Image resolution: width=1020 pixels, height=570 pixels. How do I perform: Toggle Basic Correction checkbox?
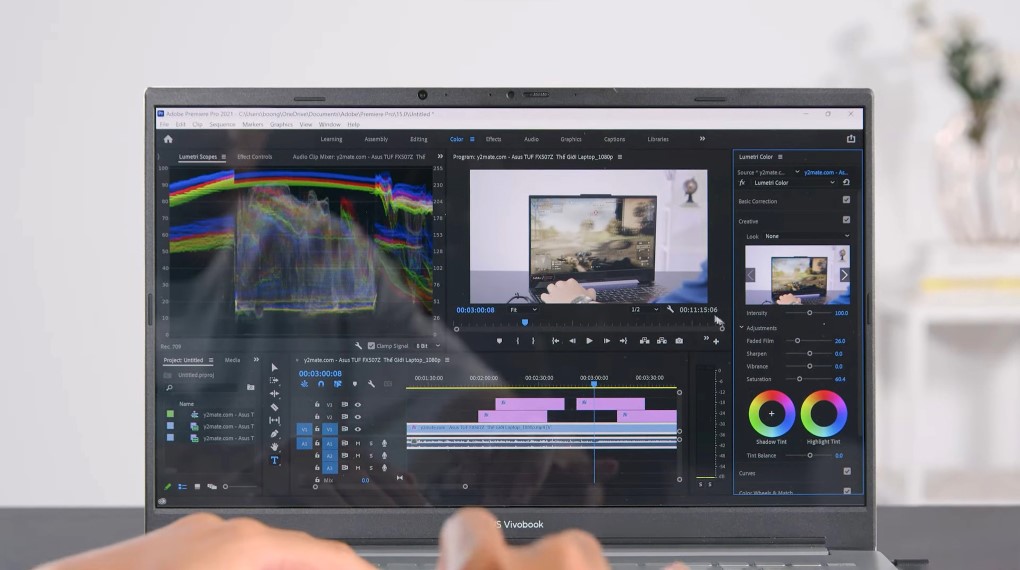tap(846, 200)
